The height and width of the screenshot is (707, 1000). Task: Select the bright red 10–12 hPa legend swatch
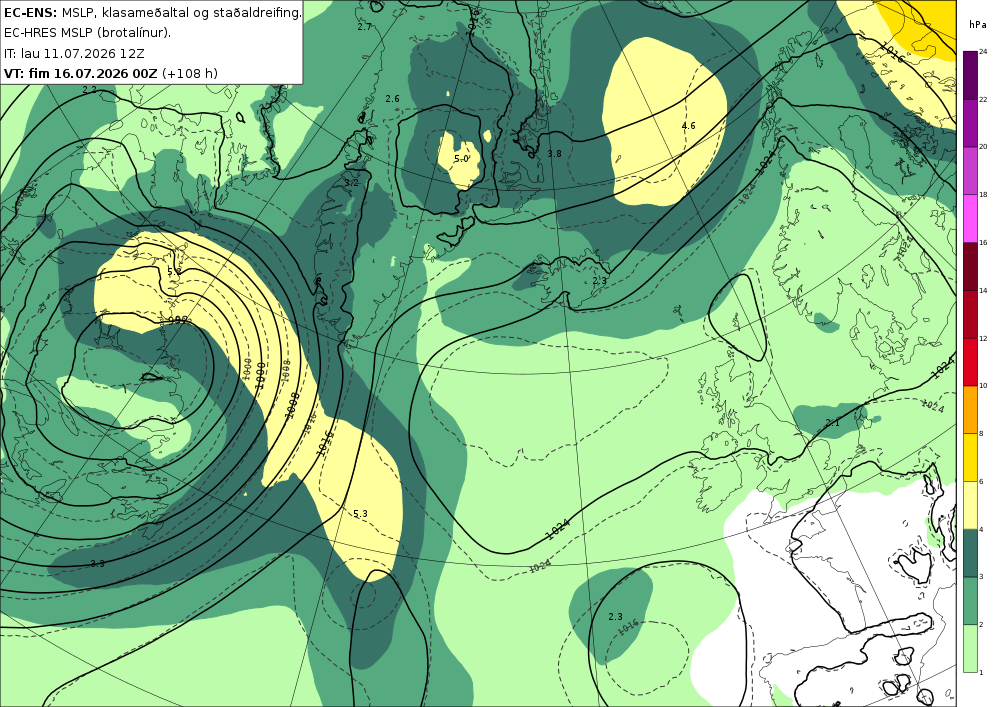pyautogui.click(x=970, y=362)
